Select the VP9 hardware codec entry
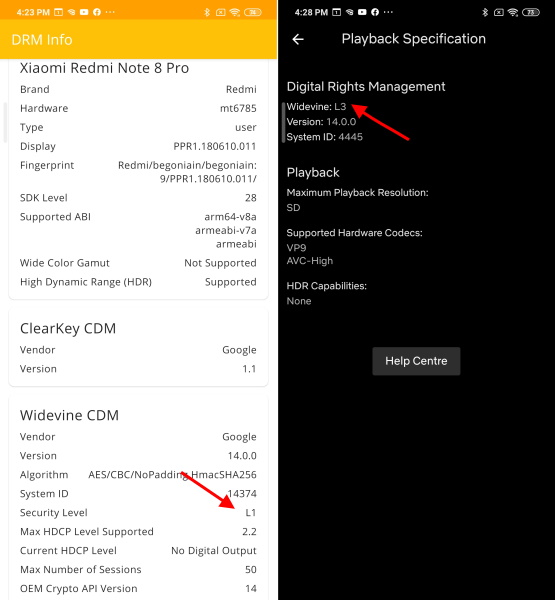555x600 pixels. pyautogui.click(x=296, y=248)
